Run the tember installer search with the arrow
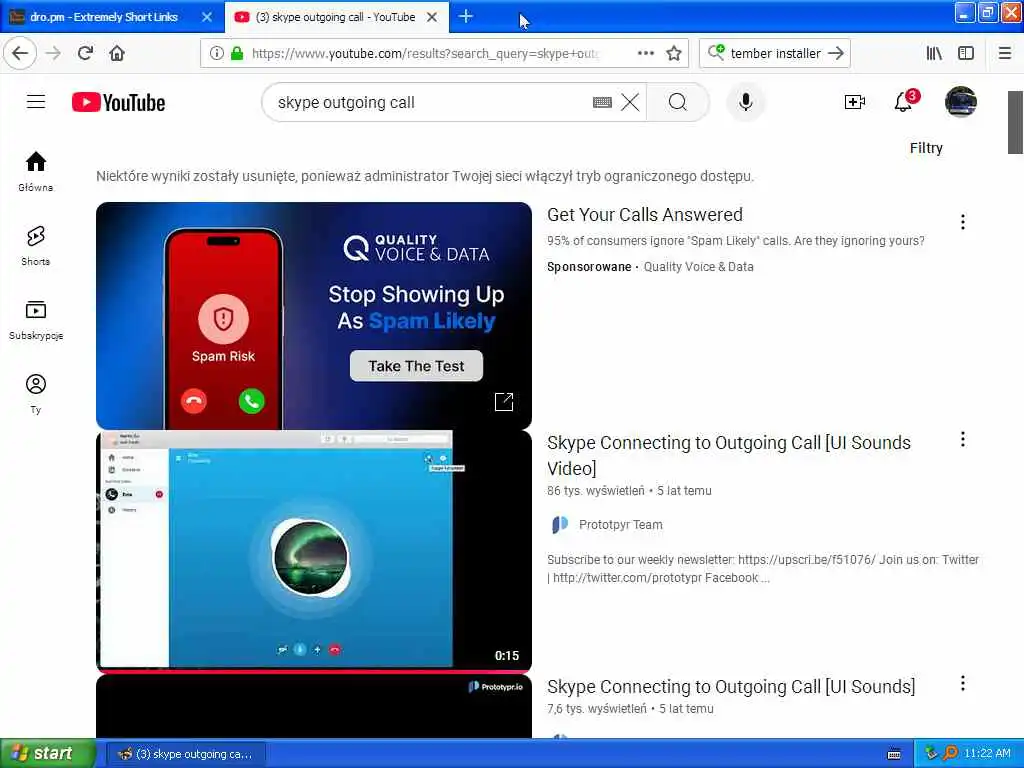Screen dimensions: 1024x768 click(836, 53)
